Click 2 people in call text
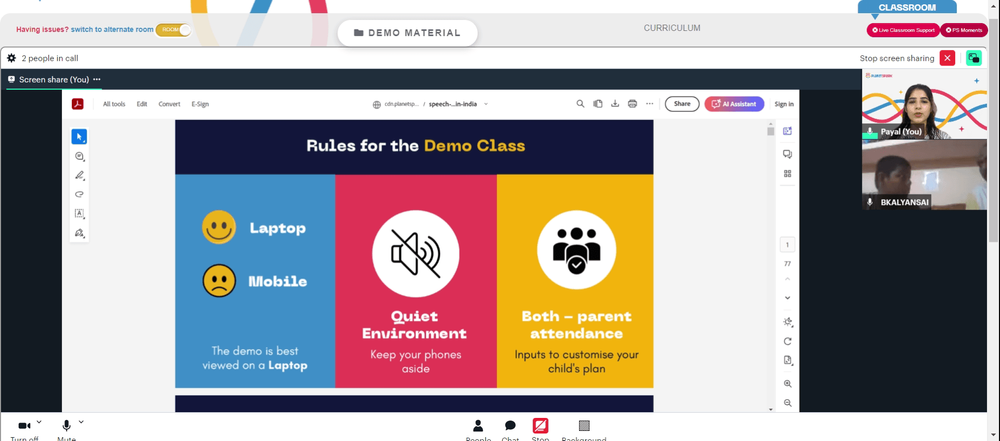 (x=50, y=58)
